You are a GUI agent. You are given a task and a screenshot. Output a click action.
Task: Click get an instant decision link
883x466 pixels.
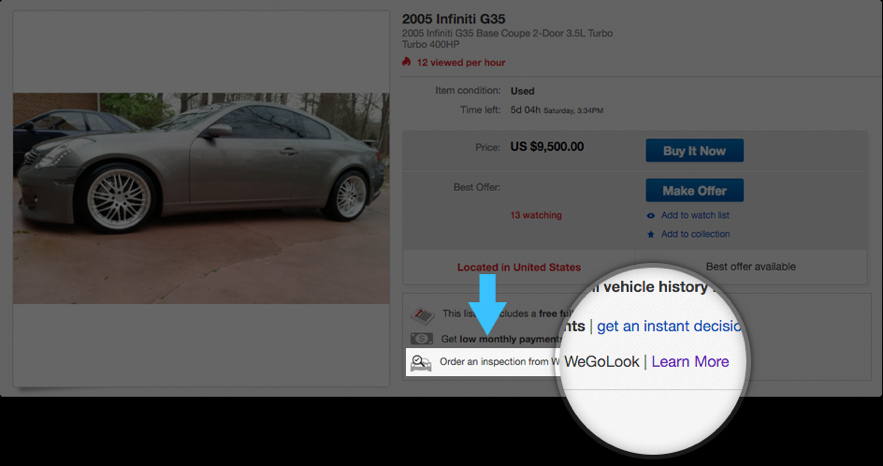[x=668, y=326]
